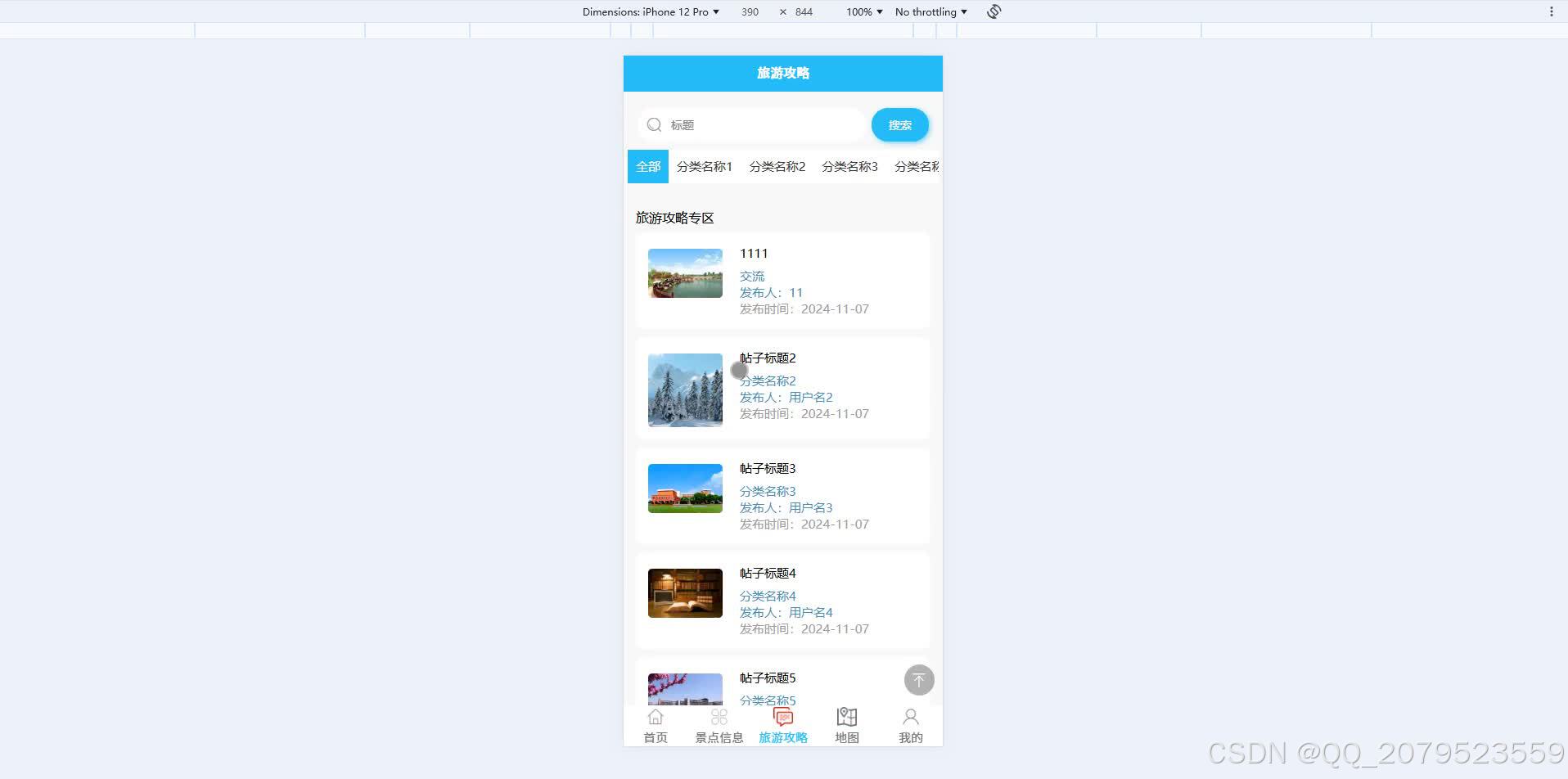Open the three-dot more options menu
This screenshot has height=779, width=1568.
(x=1551, y=11)
